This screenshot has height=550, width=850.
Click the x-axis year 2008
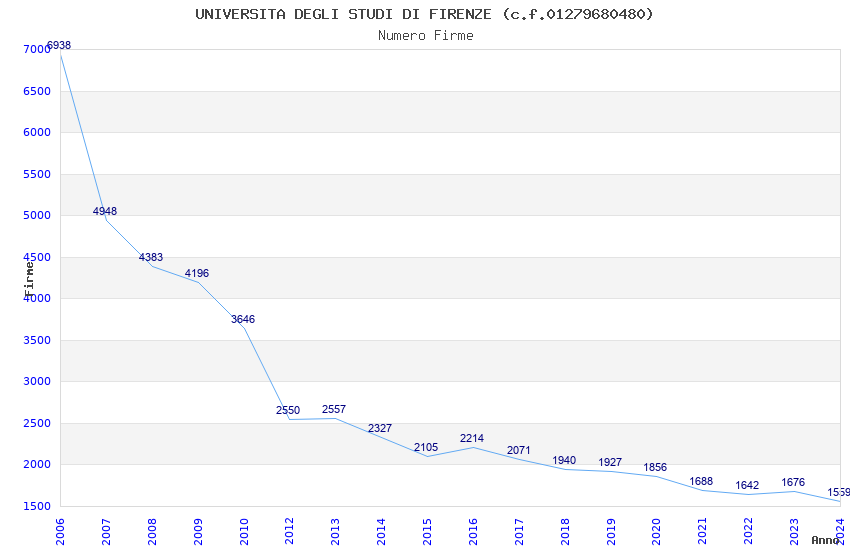coord(152,532)
